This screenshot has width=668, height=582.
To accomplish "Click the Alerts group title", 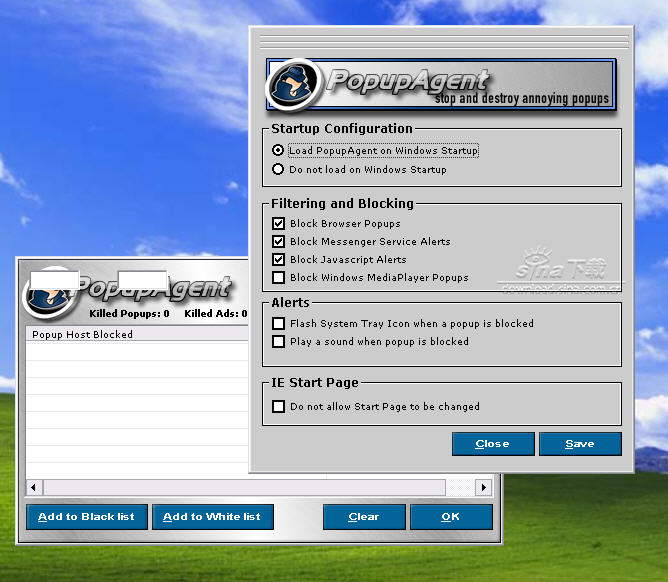I will [x=290, y=303].
